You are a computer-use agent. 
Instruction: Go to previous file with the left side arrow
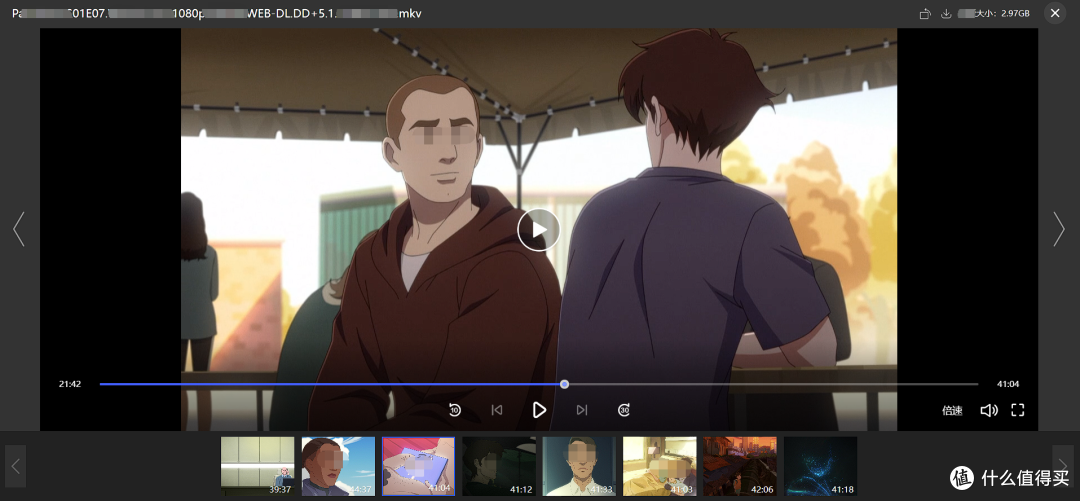point(19,229)
